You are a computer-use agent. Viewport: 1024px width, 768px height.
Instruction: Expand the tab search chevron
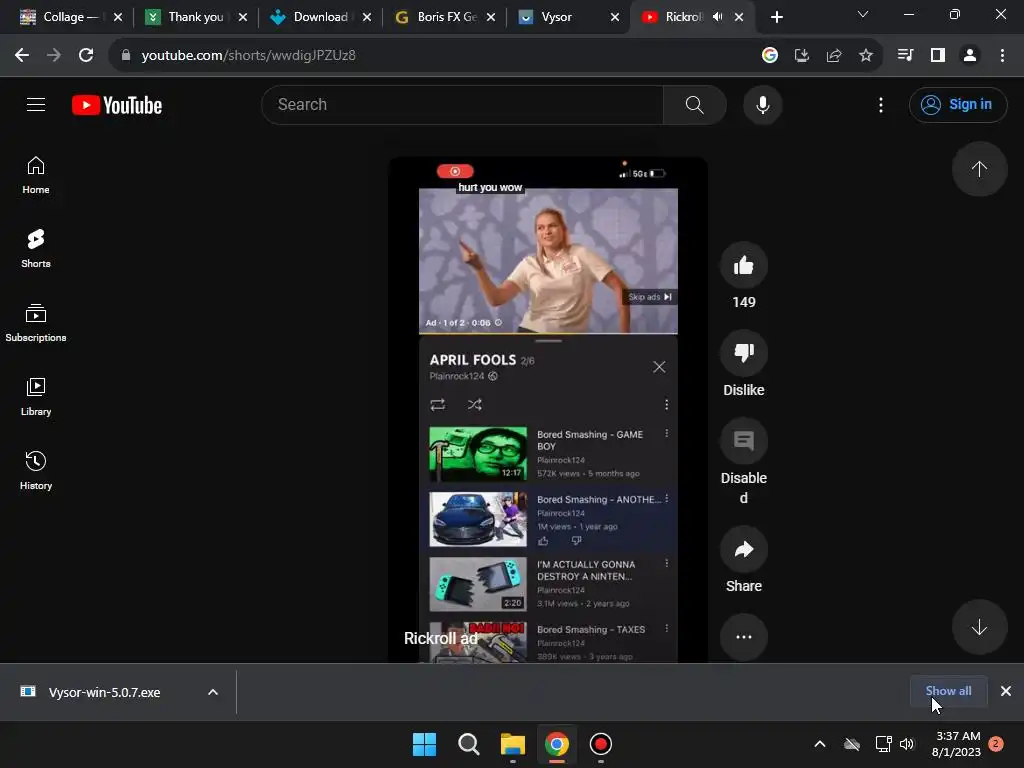pos(863,14)
